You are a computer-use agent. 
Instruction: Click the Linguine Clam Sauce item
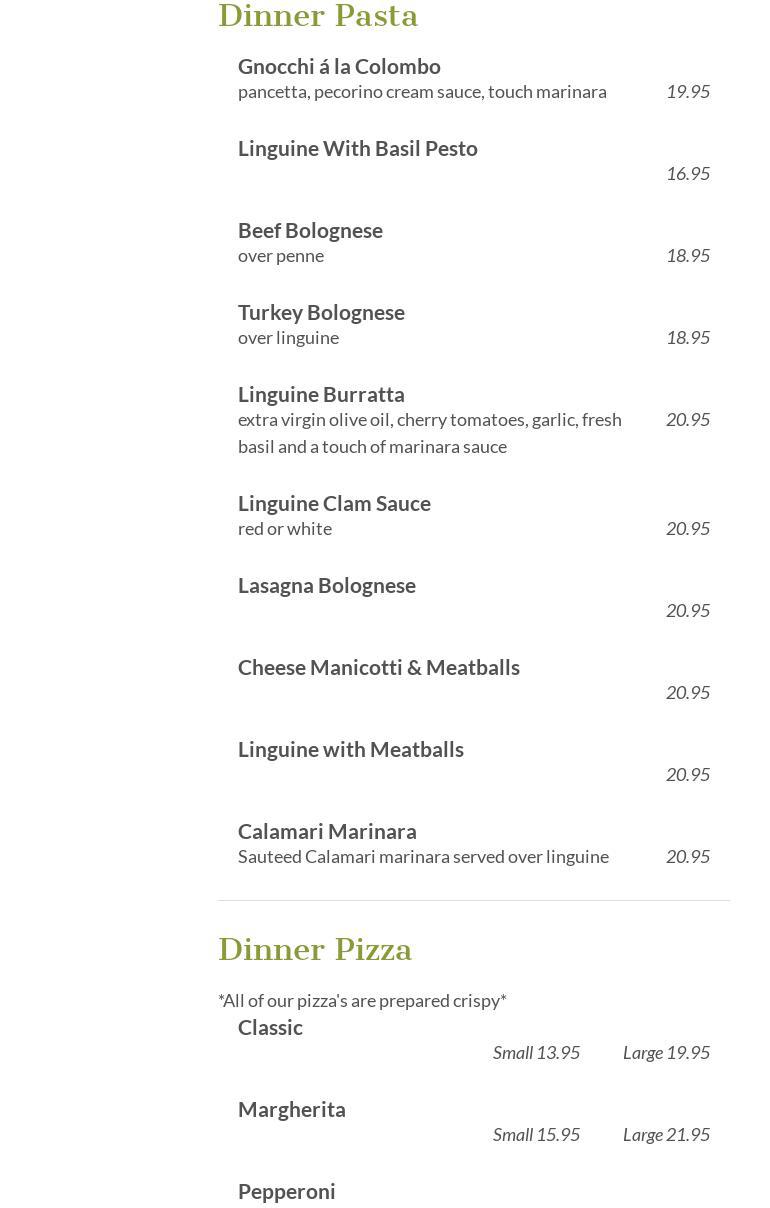(334, 503)
